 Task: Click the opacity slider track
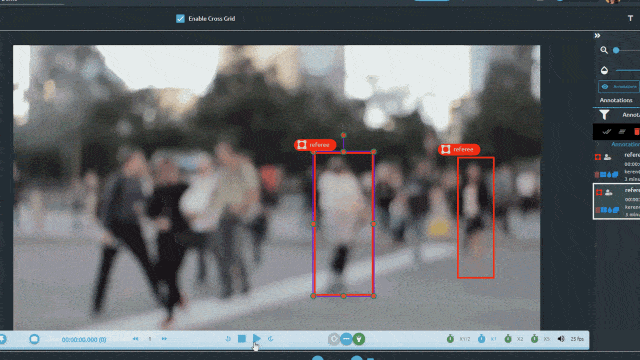[628, 70]
